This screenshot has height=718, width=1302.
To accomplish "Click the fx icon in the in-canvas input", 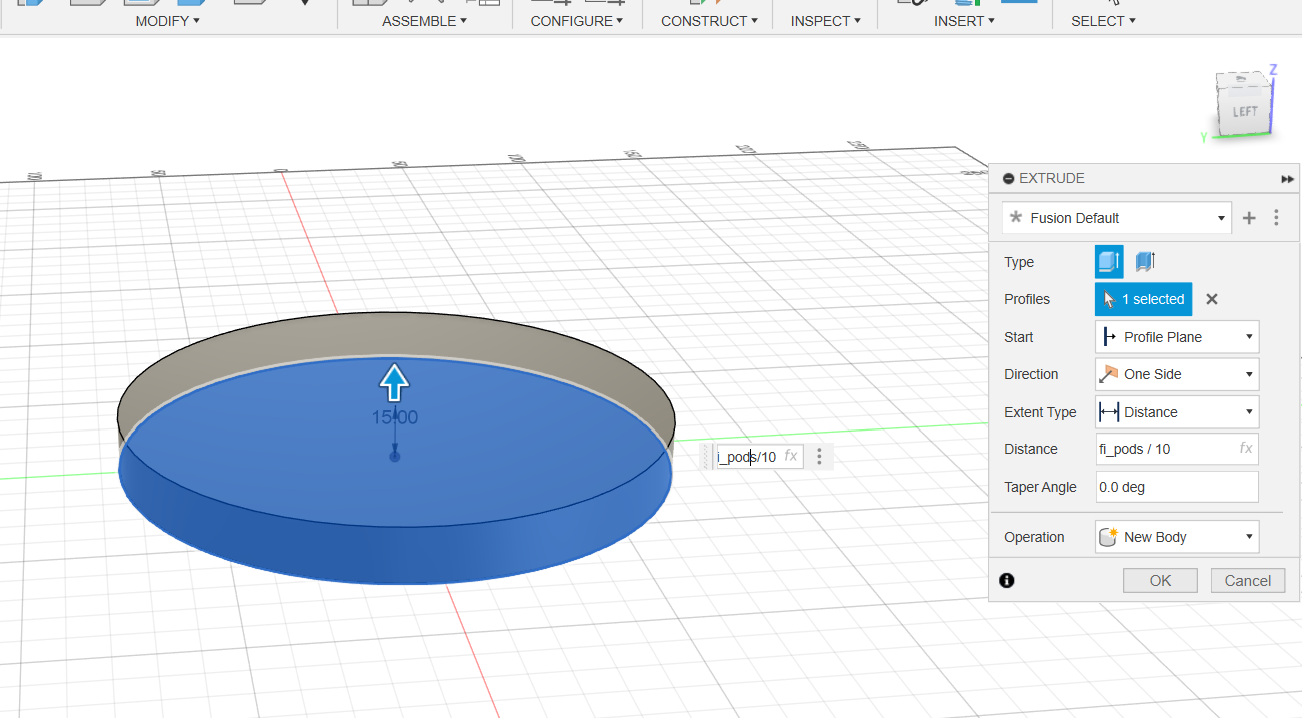I will click(790, 457).
